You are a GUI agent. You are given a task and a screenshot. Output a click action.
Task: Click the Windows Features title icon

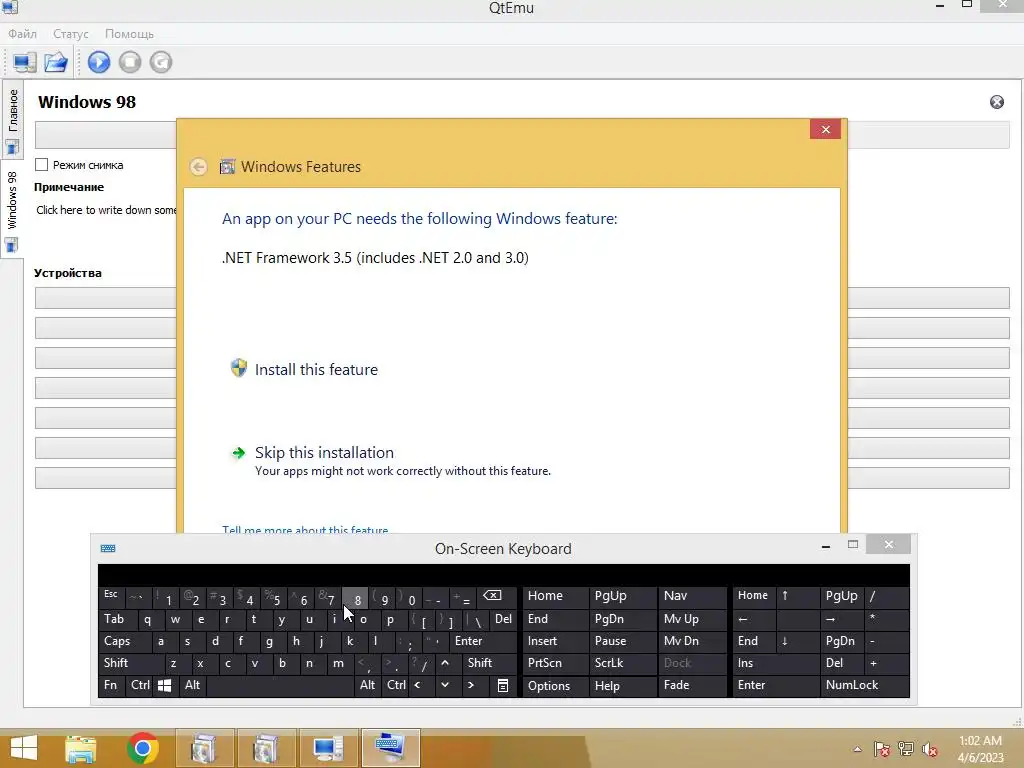[227, 167]
